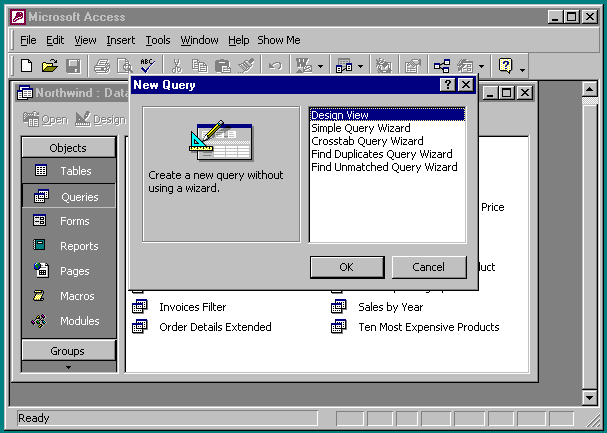
Task: Click the scroll up arrow of main window
Action: (x=589, y=89)
